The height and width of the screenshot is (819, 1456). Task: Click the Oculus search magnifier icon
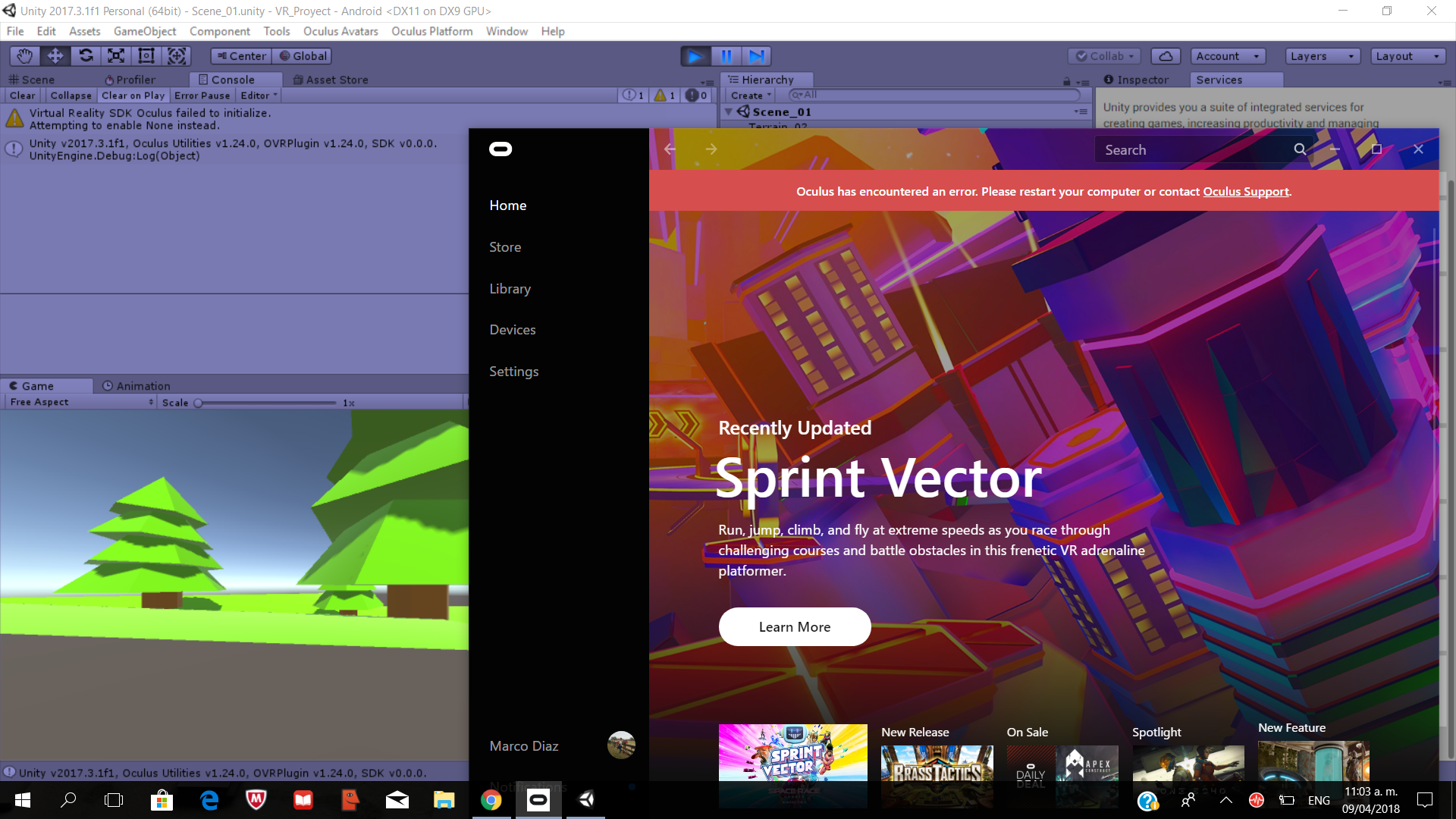pyautogui.click(x=1300, y=149)
